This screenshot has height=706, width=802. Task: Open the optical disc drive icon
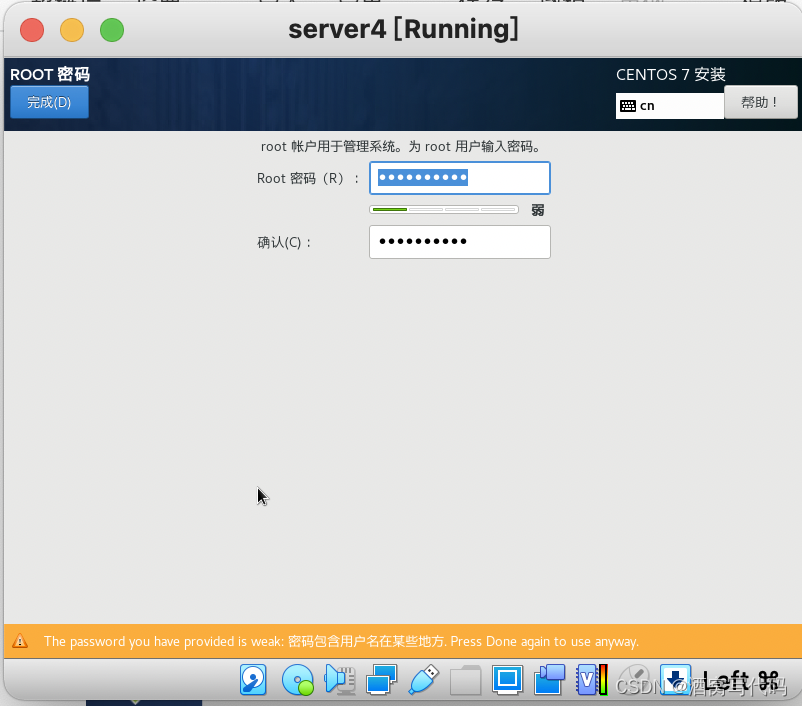pos(297,680)
